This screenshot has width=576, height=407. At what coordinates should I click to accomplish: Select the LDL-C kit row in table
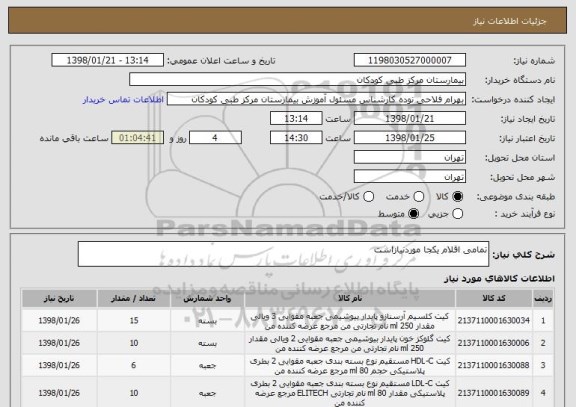[x=287, y=393]
